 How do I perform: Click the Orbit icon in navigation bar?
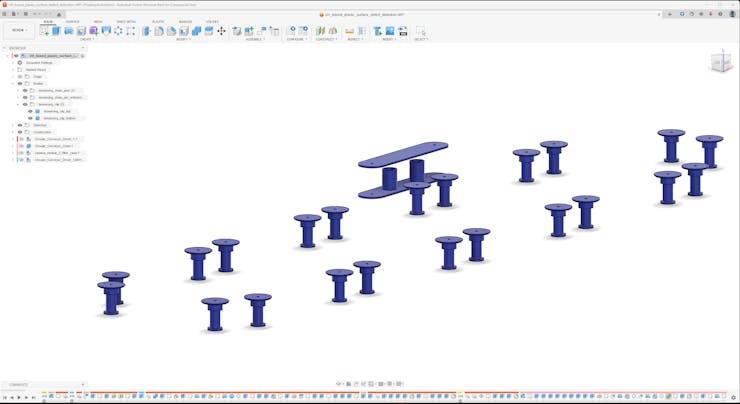[x=338, y=384]
